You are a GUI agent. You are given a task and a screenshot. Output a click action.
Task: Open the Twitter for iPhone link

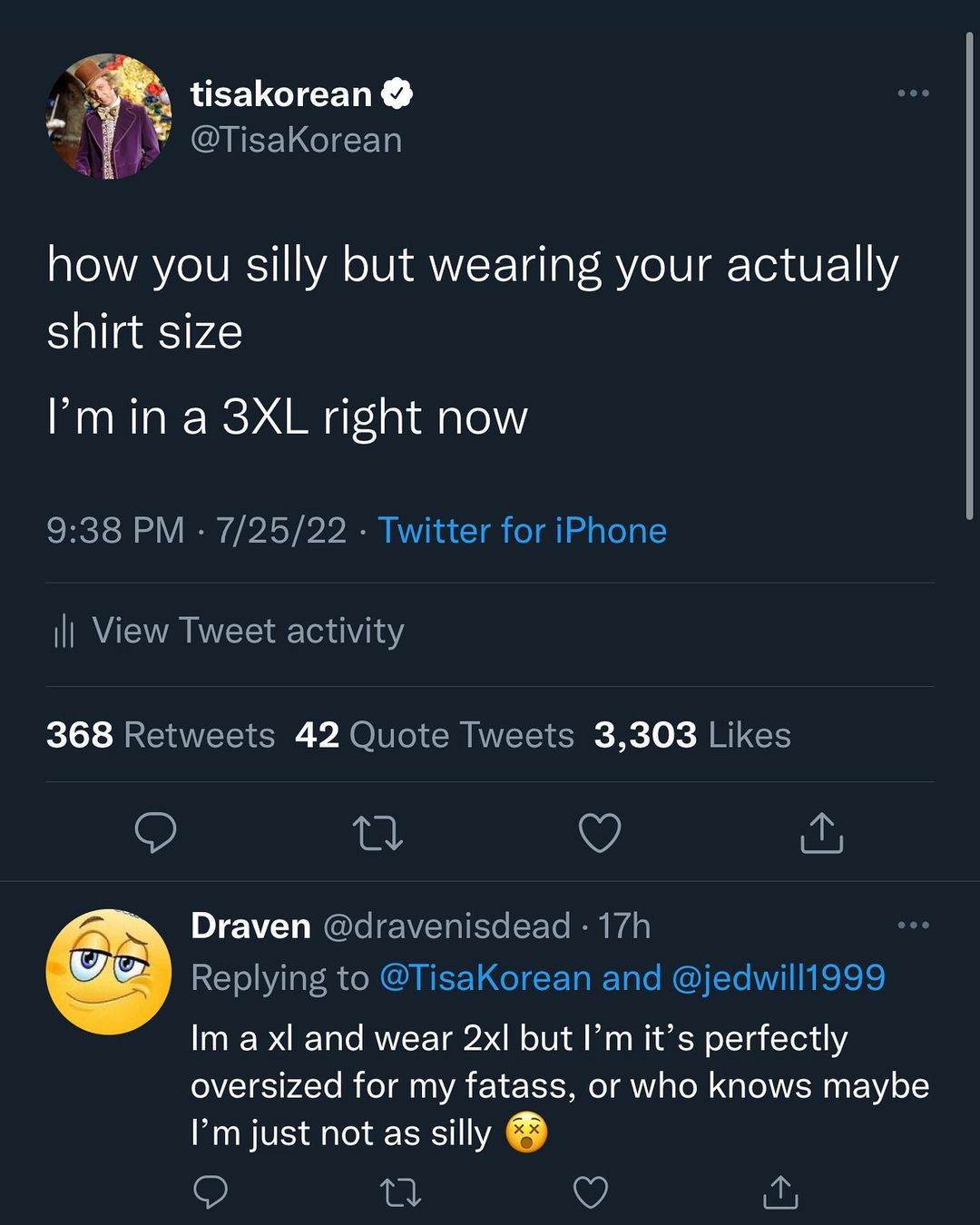tap(522, 531)
